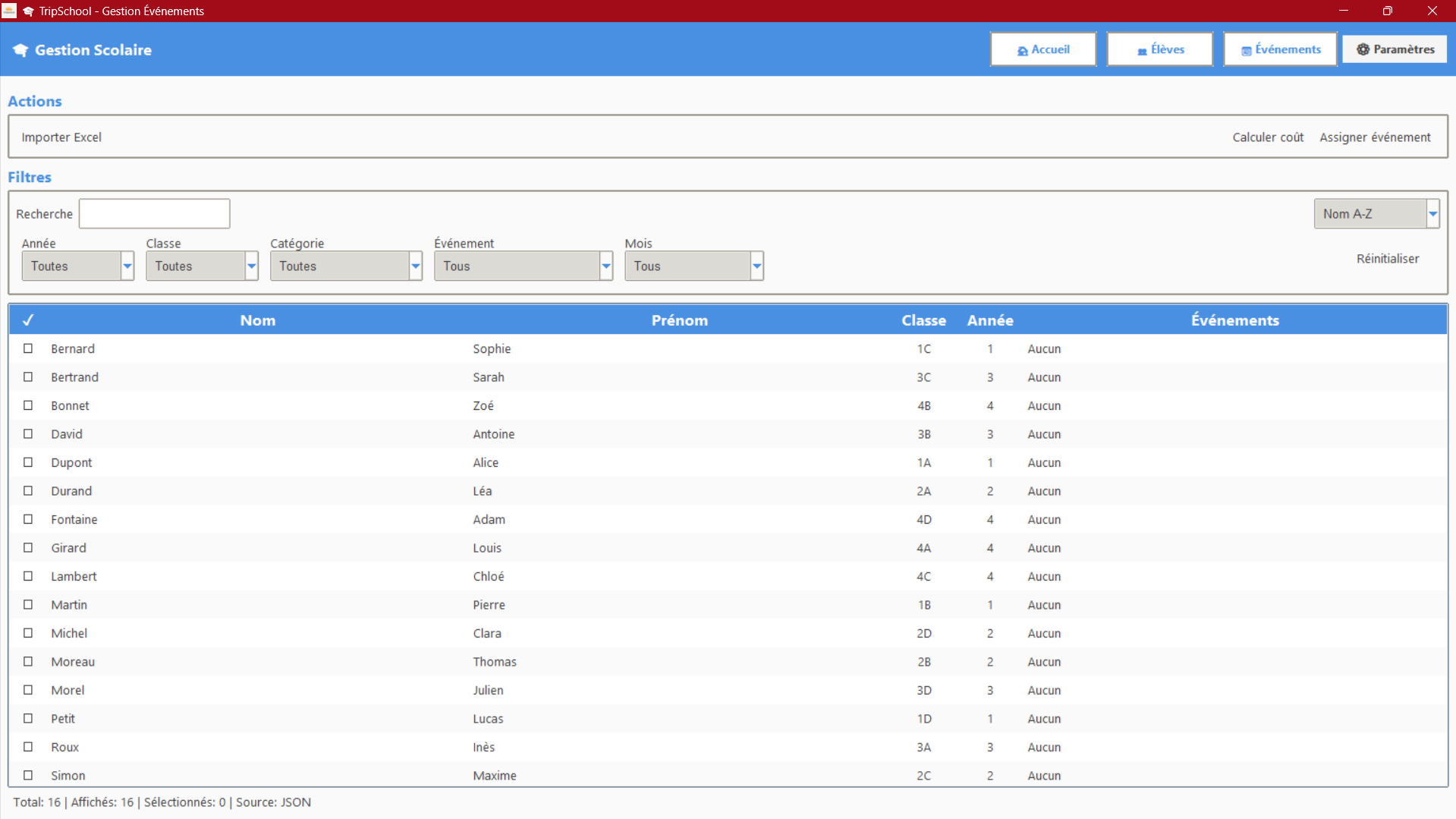Click Assigner événement
1456x819 pixels.
pyautogui.click(x=1374, y=137)
